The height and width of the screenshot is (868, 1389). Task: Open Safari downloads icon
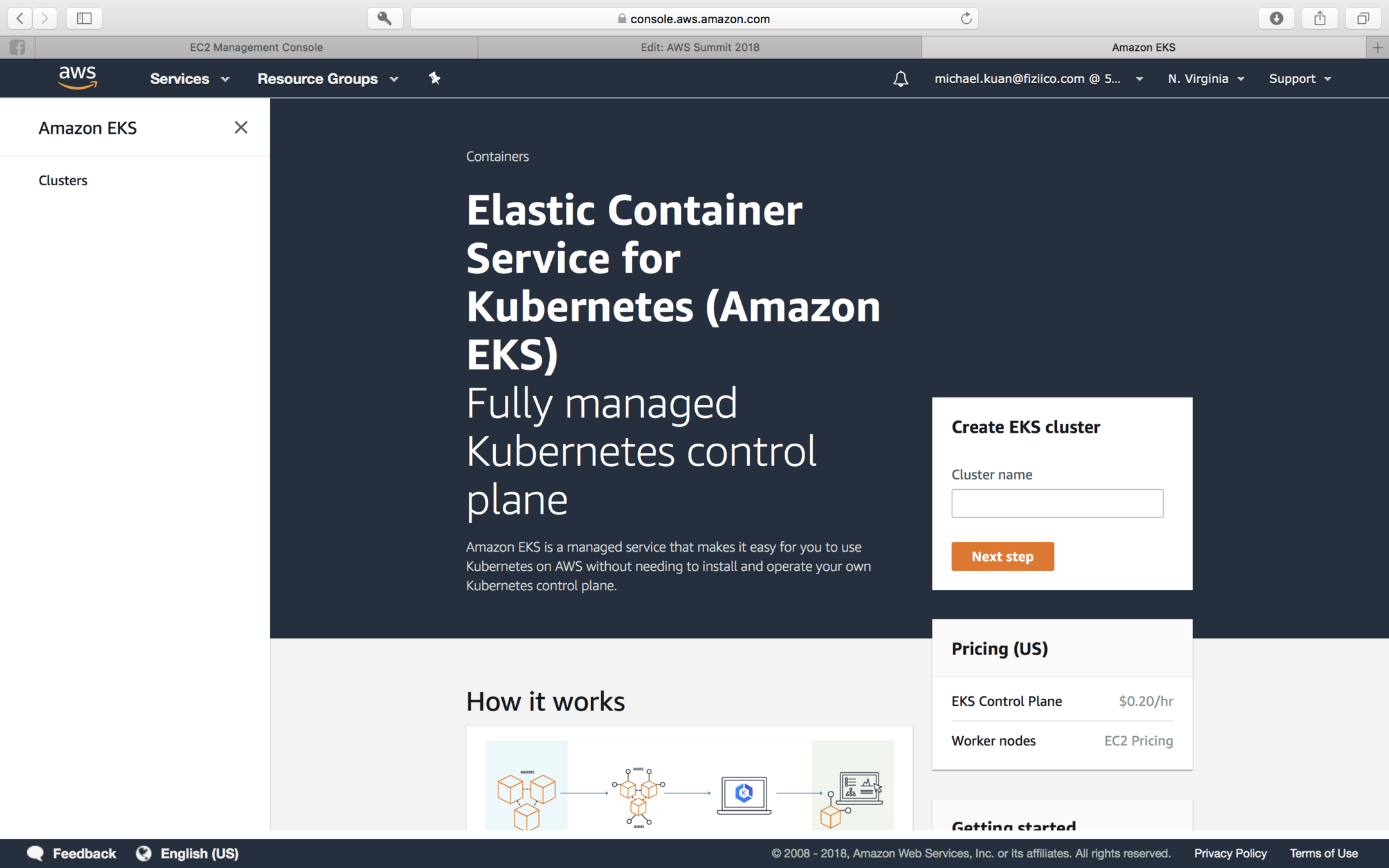coord(1276,18)
